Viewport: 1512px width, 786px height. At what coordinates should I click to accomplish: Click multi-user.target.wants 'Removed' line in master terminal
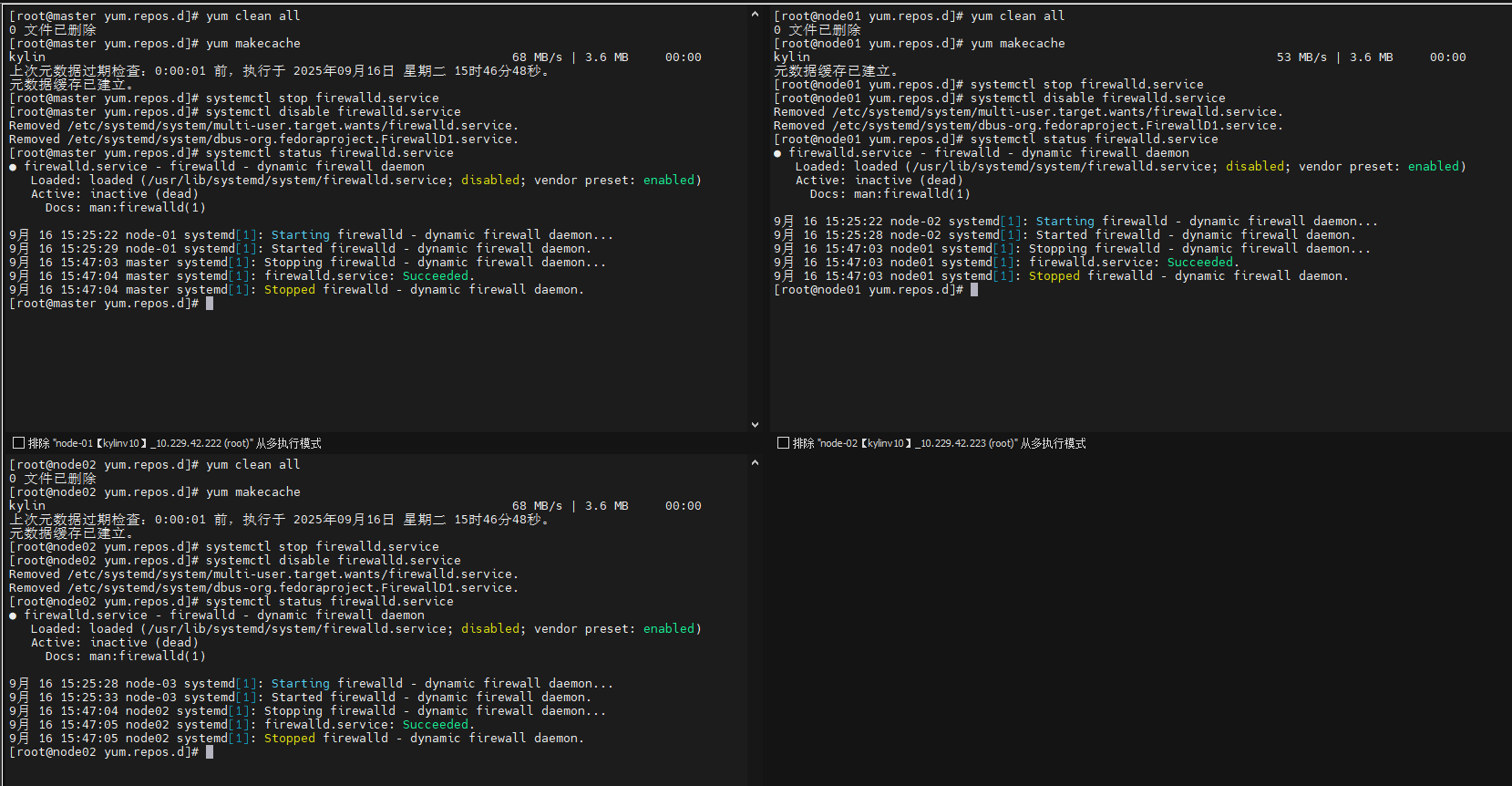tap(264, 126)
